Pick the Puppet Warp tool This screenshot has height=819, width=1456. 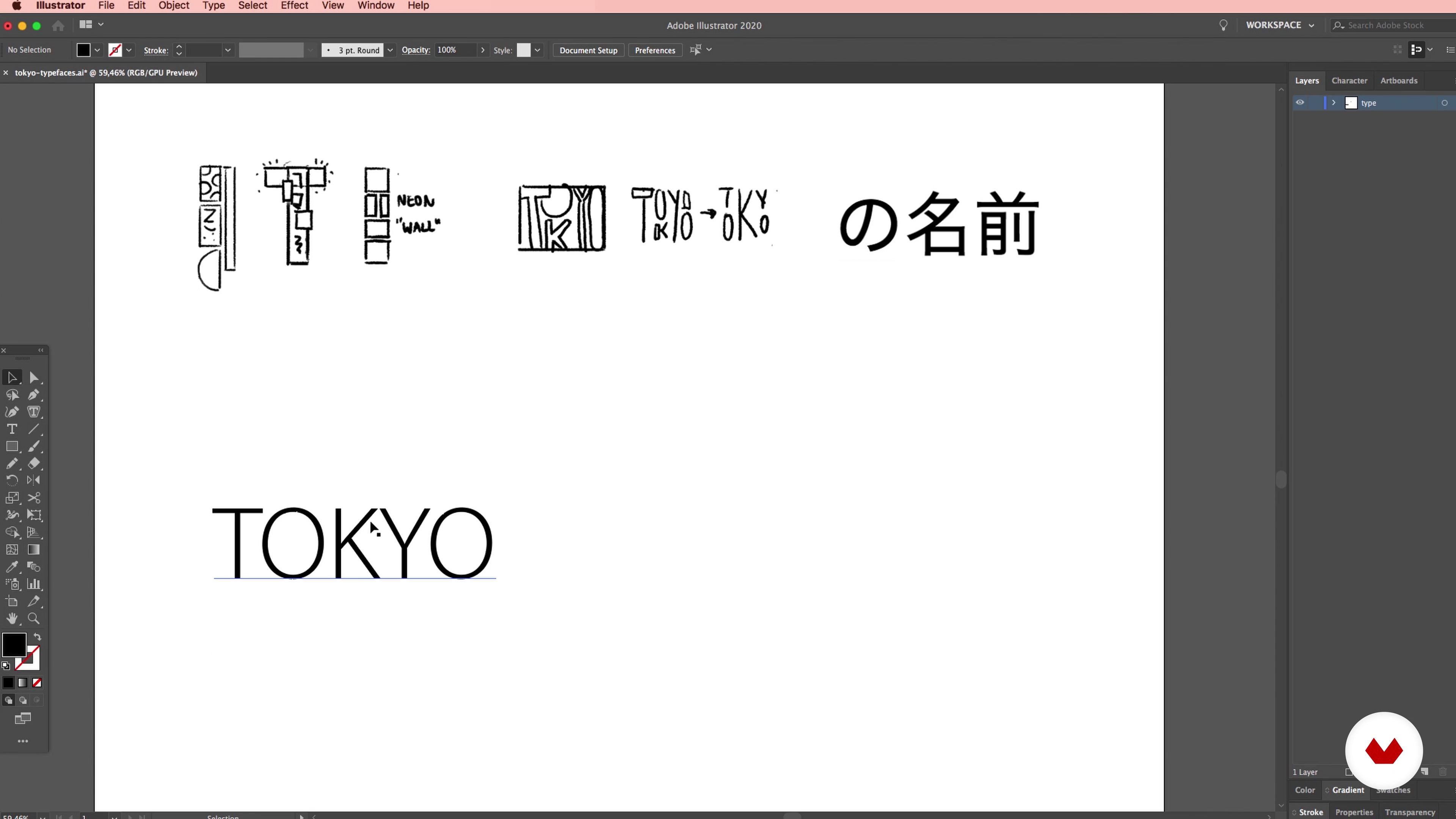coord(12,515)
